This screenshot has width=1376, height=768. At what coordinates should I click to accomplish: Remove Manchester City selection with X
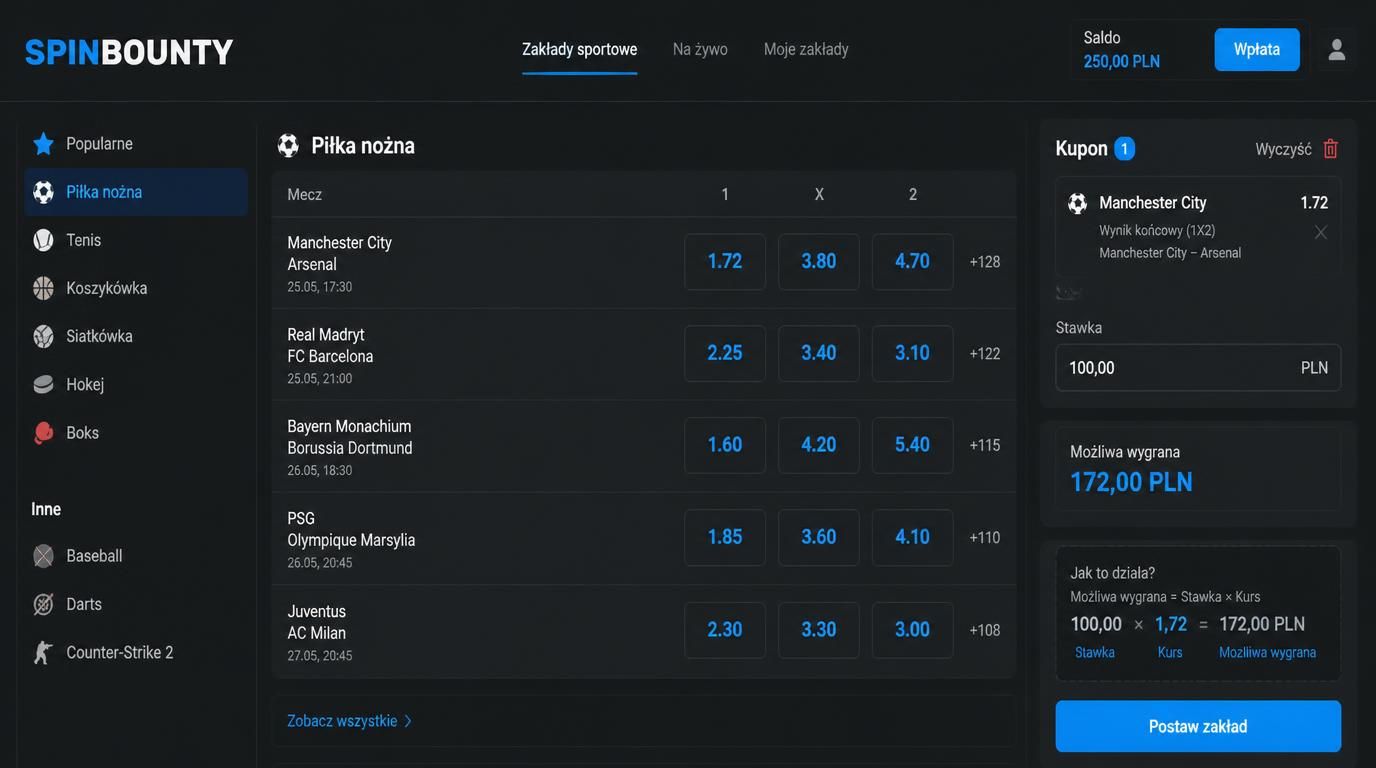1321,232
